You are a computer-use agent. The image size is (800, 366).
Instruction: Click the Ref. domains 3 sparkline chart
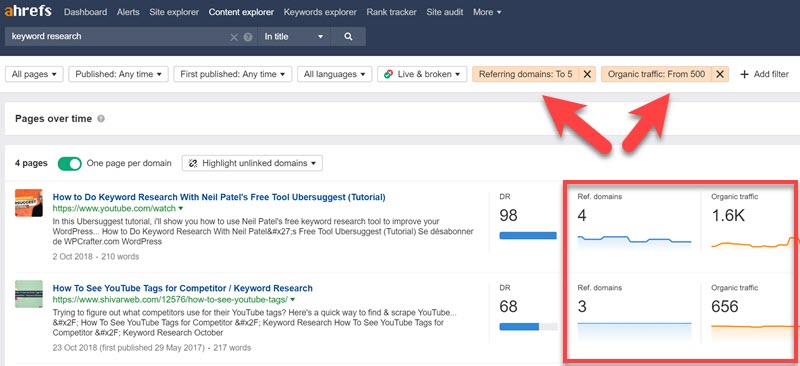coord(634,333)
